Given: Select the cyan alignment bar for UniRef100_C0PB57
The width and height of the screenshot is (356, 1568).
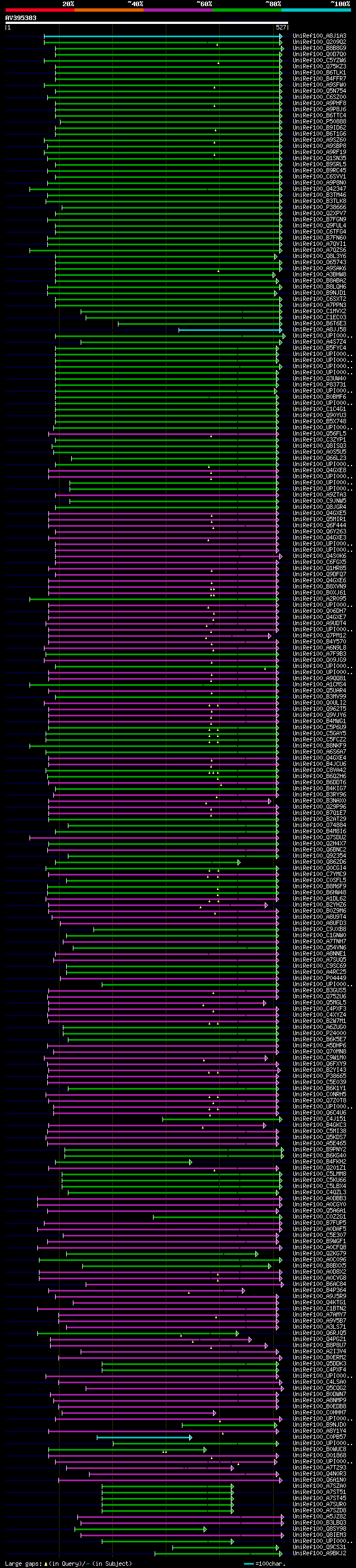Looking at the screenshot, I should click(144, 1437).
